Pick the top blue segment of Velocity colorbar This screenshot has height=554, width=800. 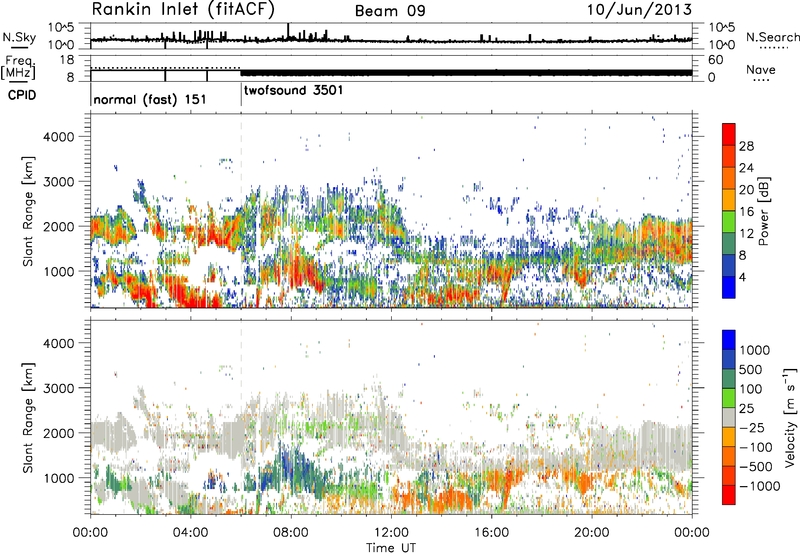click(729, 340)
